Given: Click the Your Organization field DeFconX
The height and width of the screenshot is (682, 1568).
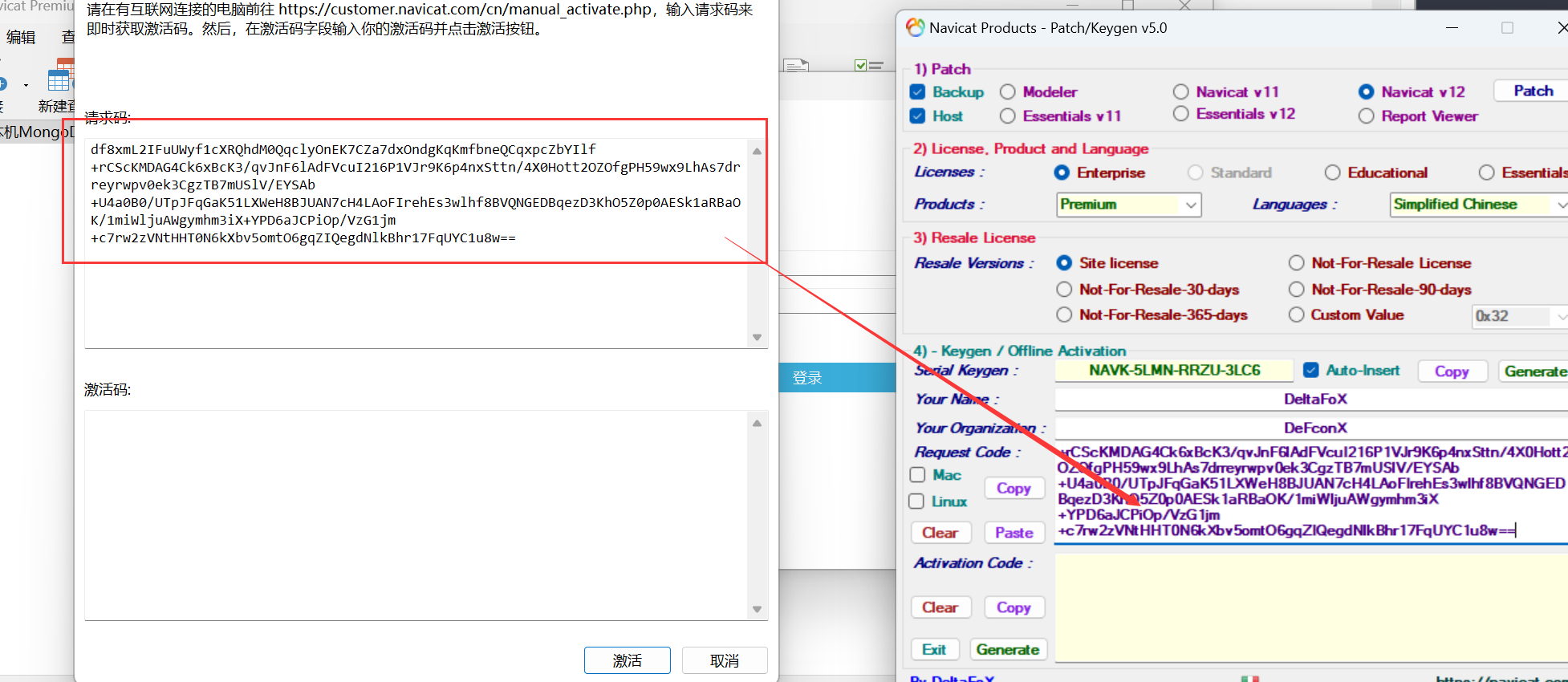Looking at the screenshot, I should [1311, 428].
